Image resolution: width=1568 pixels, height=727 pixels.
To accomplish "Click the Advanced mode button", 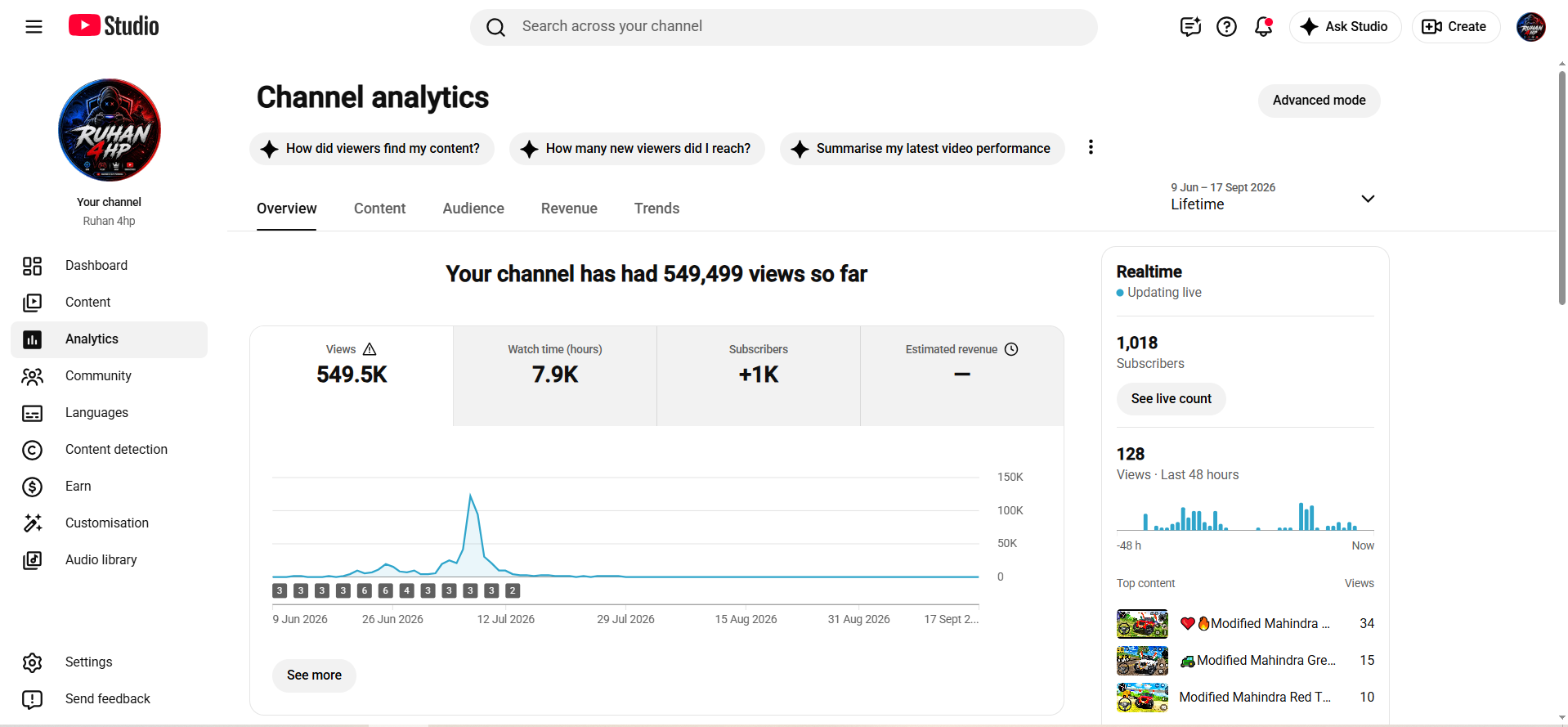I will [x=1319, y=101].
